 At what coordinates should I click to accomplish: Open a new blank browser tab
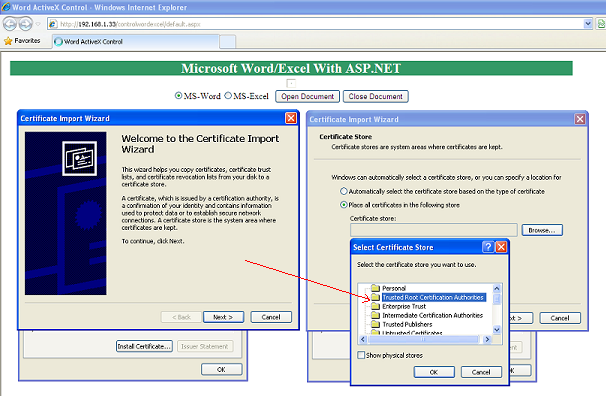point(228,42)
